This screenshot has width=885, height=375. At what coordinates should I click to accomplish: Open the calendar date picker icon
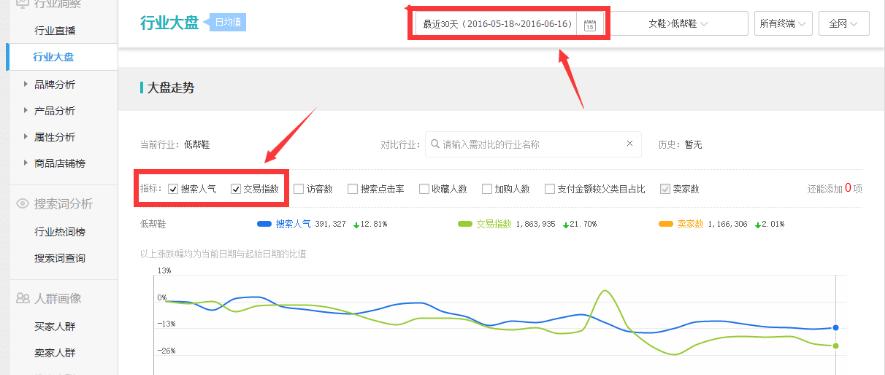tap(590, 25)
